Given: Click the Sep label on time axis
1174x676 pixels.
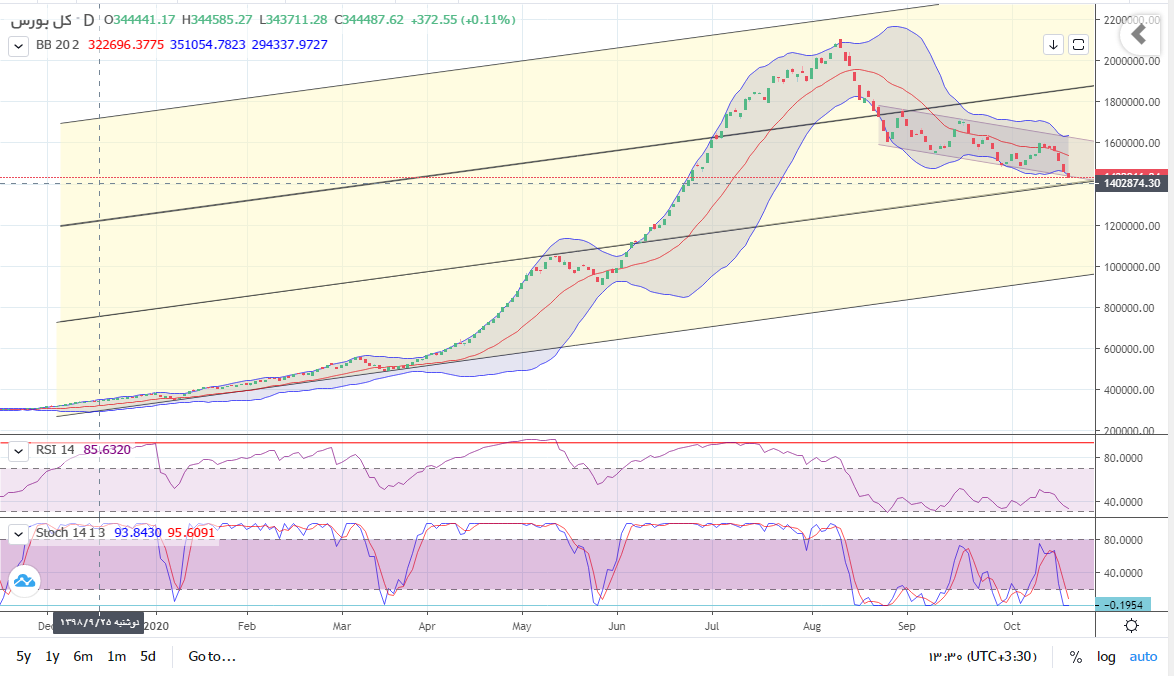Looking at the screenshot, I should click(x=907, y=626).
